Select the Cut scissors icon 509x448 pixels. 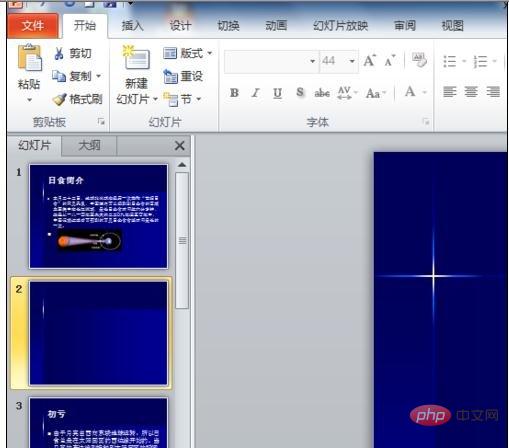59,53
